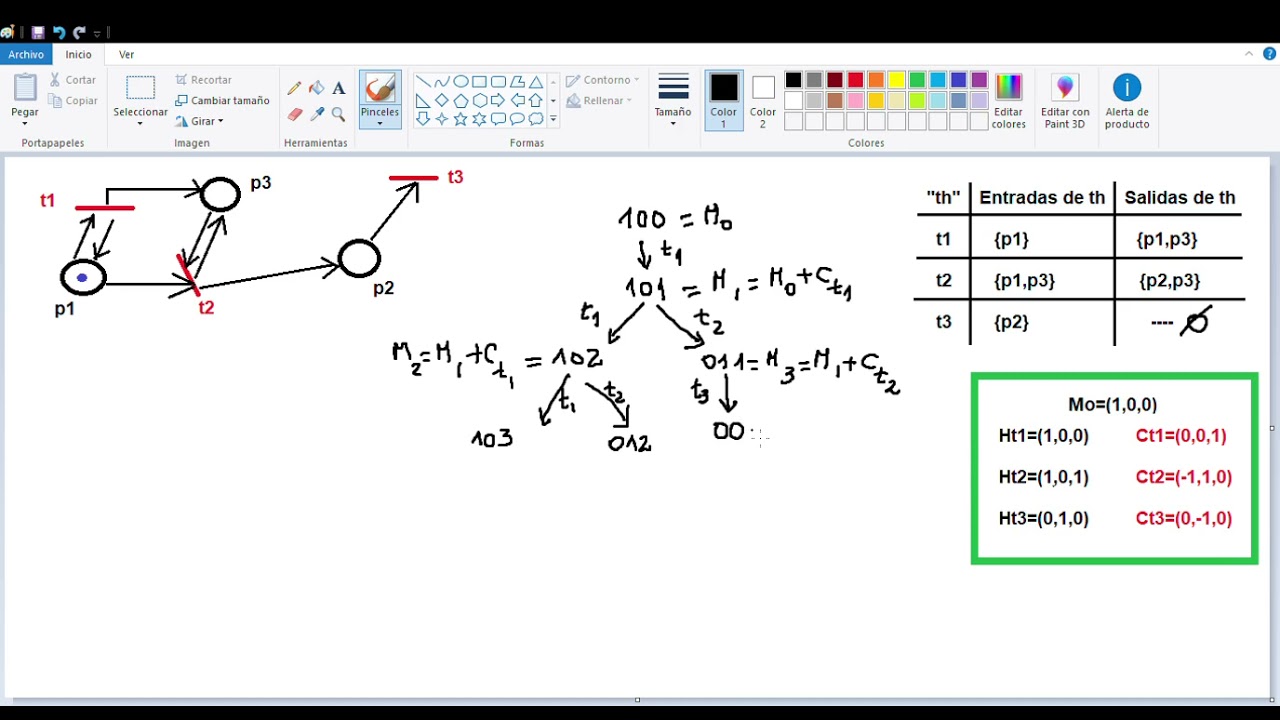Open Editar con Paint 3D
Screen dimensions: 1280x720
(x=1065, y=101)
